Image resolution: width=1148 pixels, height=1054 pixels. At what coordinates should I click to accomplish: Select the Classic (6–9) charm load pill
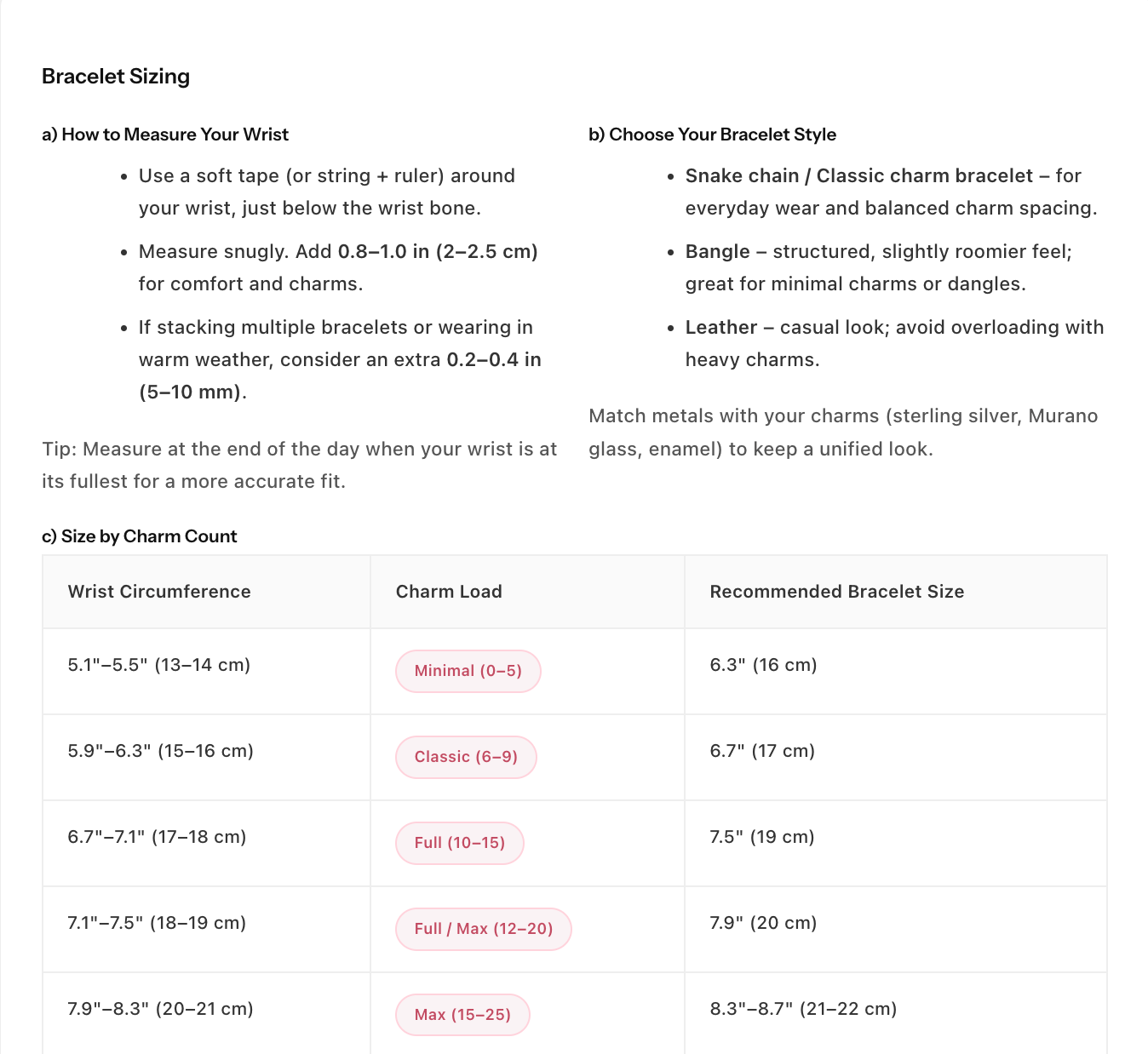(466, 757)
